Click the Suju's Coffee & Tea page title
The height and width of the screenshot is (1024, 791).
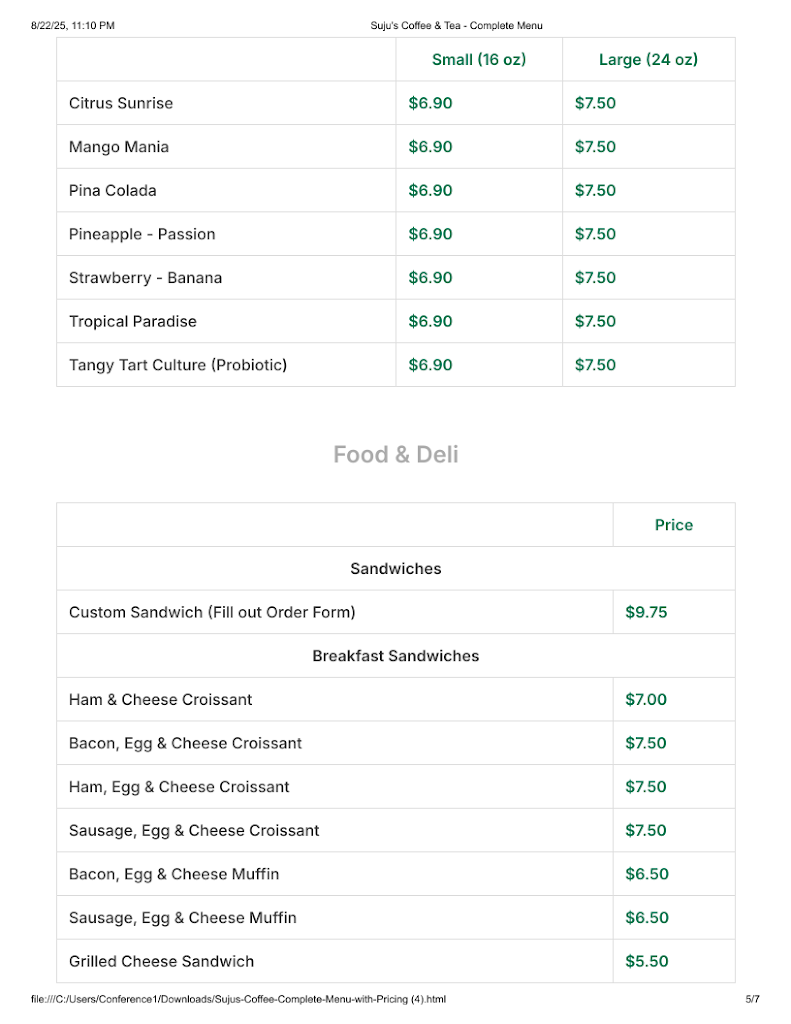(456, 25)
